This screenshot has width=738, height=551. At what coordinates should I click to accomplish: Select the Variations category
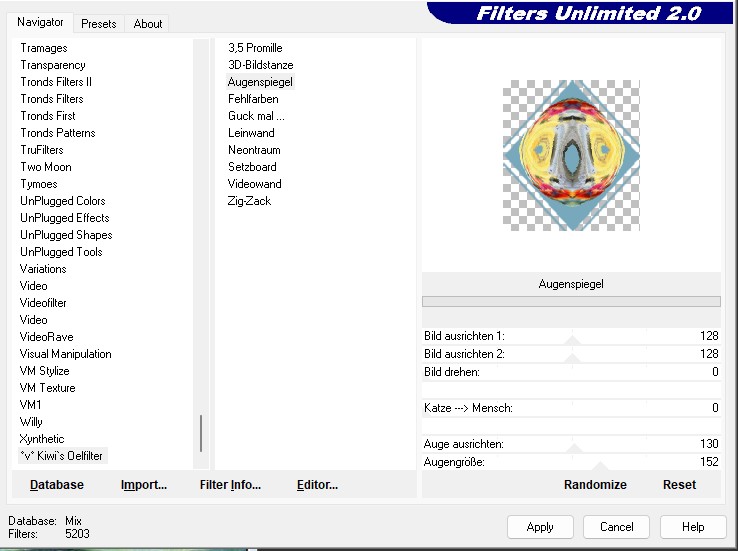(43, 269)
